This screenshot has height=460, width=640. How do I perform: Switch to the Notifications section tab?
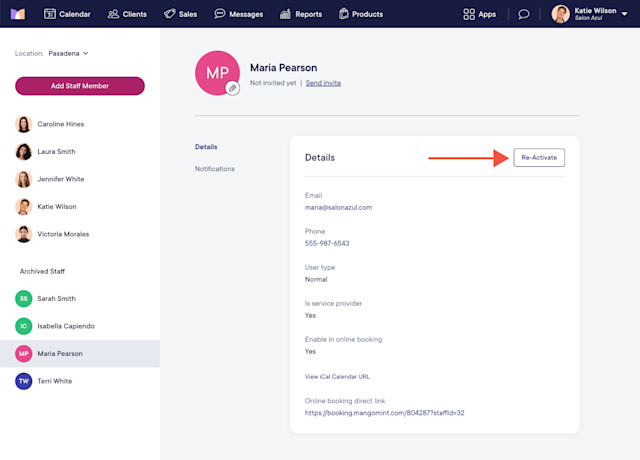(215, 169)
